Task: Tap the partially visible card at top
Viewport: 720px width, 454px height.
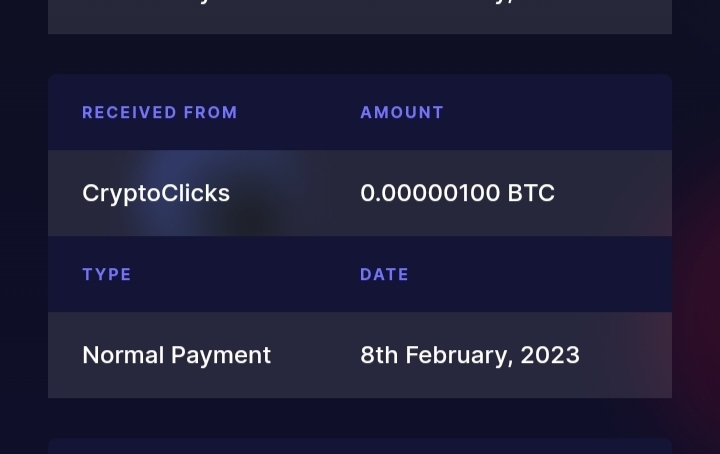Action: (360, 17)
